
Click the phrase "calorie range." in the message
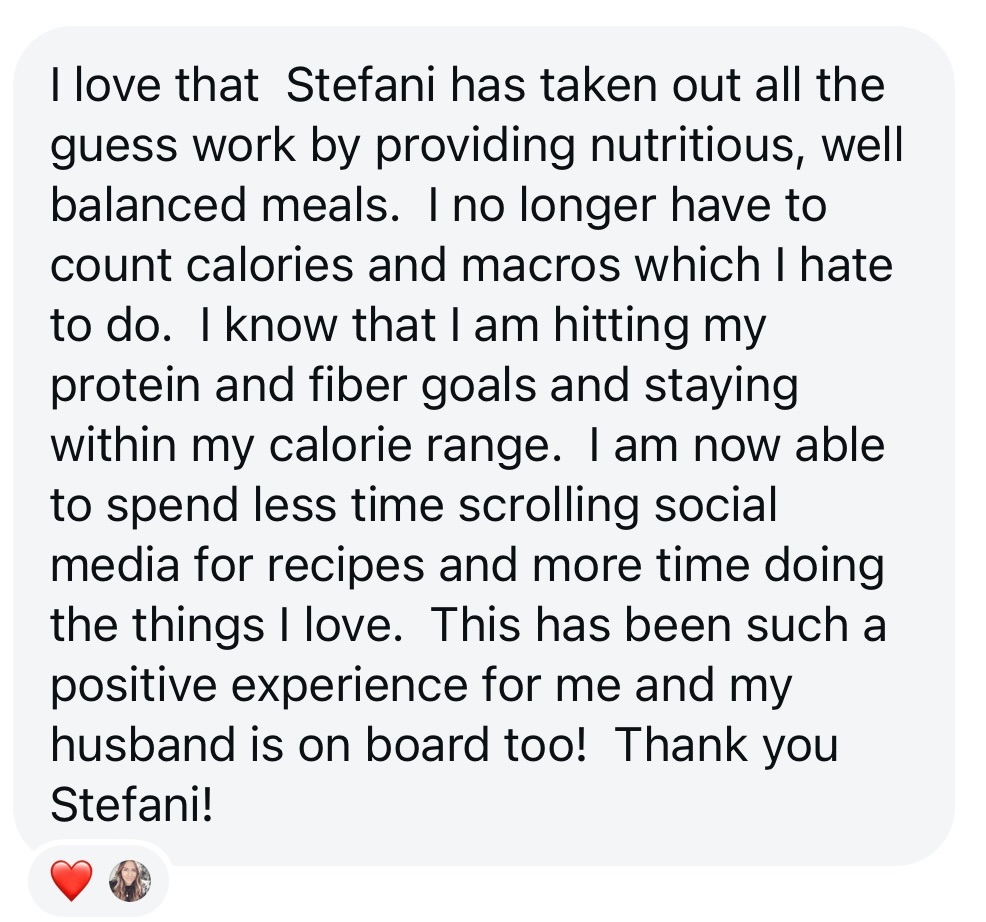tap(416, 447)
